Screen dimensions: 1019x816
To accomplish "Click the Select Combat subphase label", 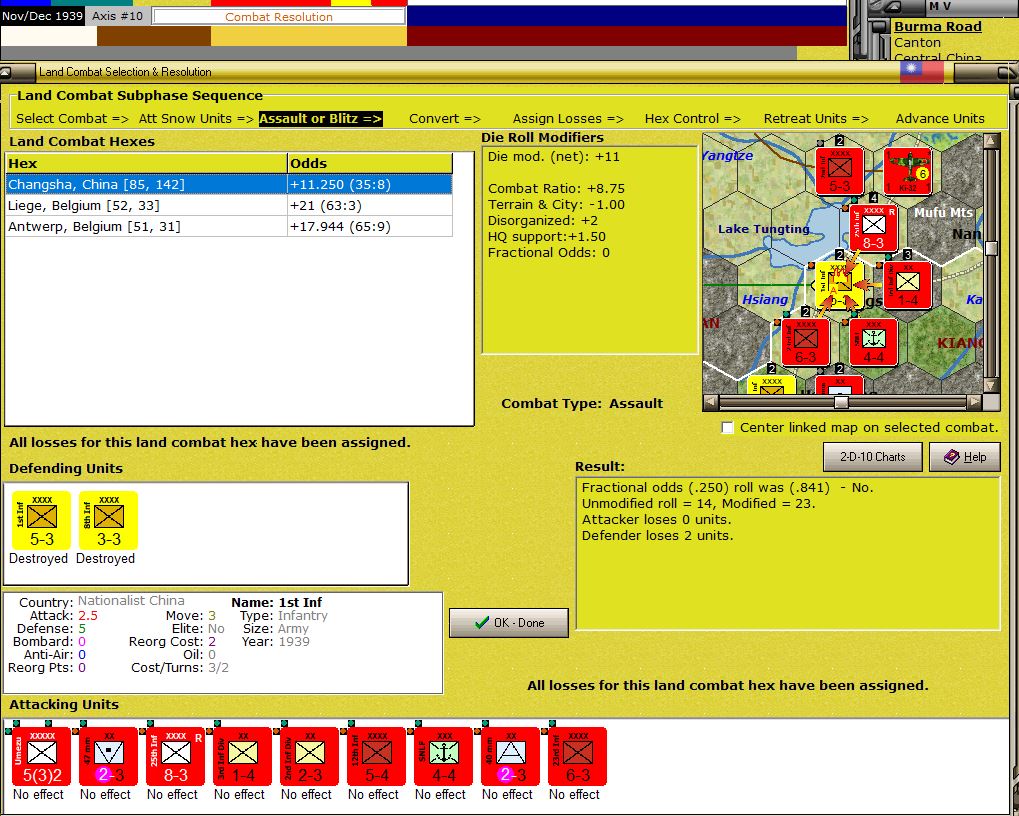I will coord(72,119).
